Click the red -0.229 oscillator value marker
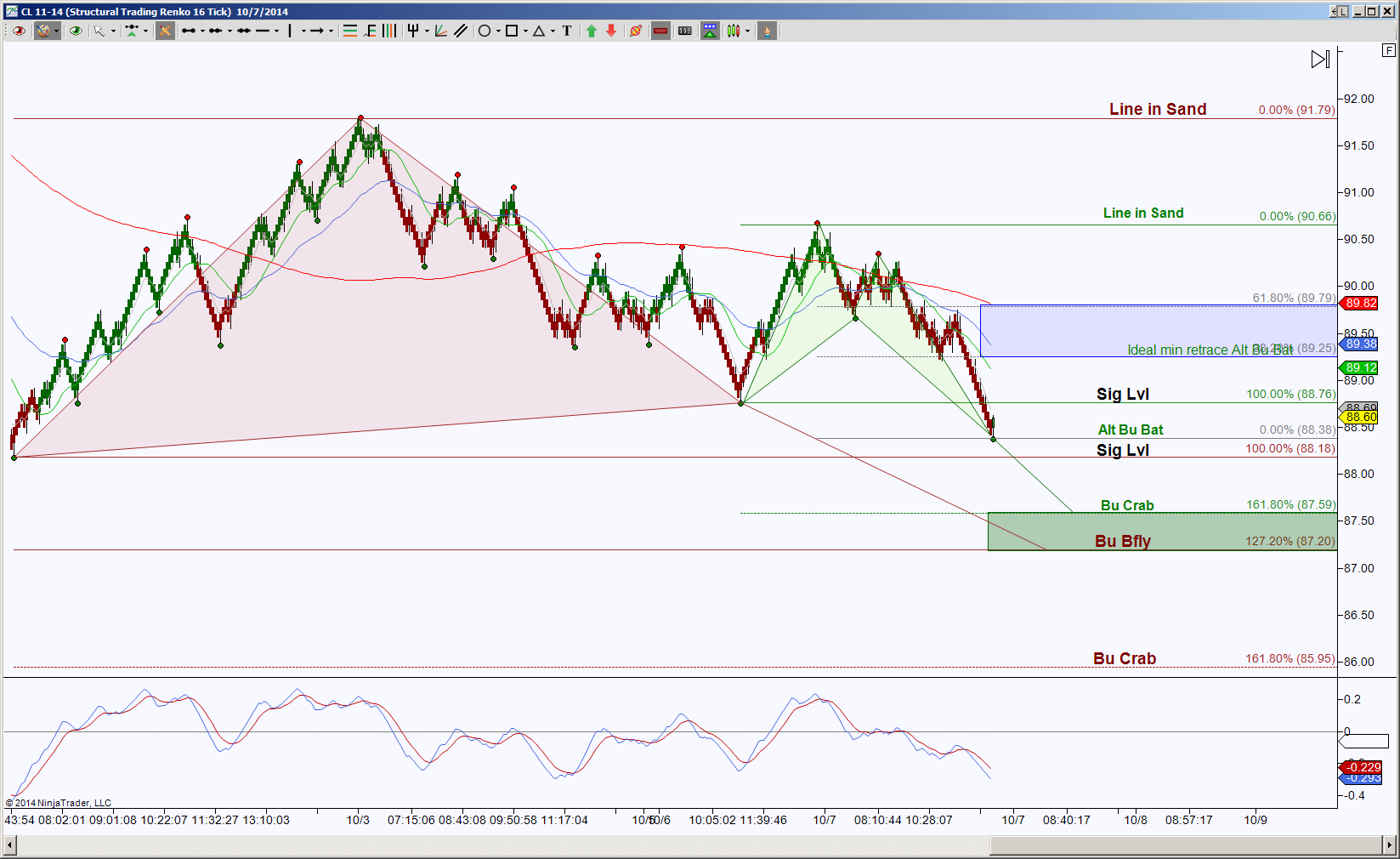The height and width of the screenshot is (859, 1400). 1361,767
